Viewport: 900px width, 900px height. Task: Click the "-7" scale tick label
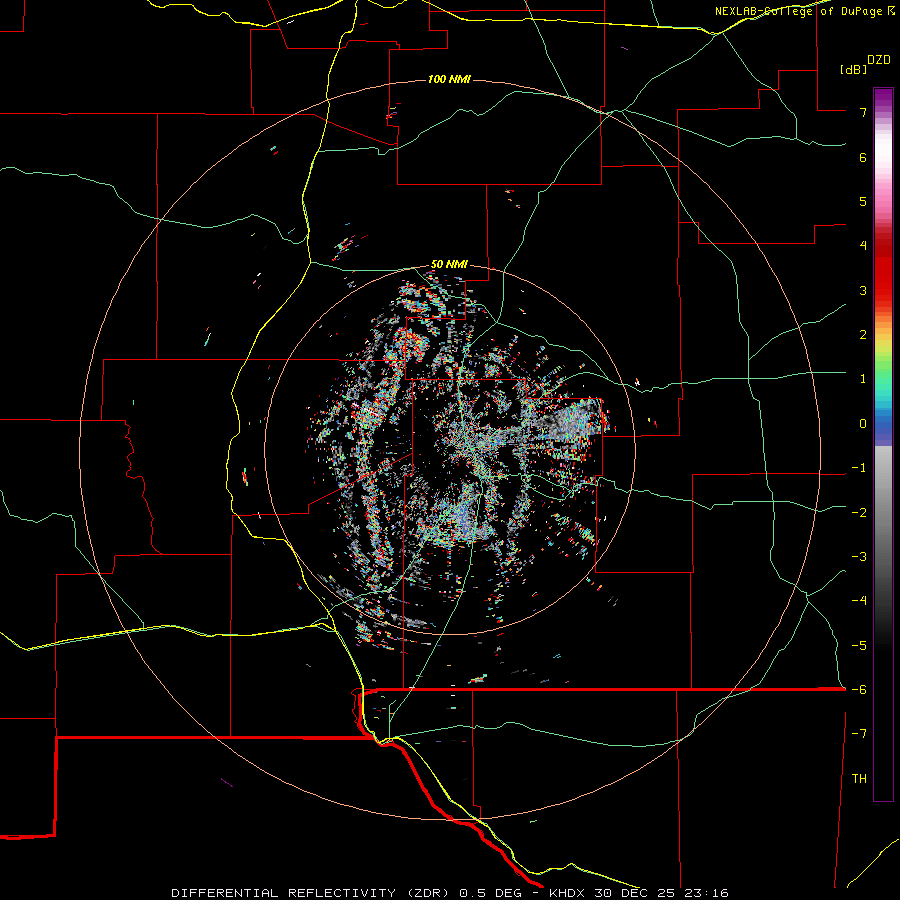coord(859,734)
